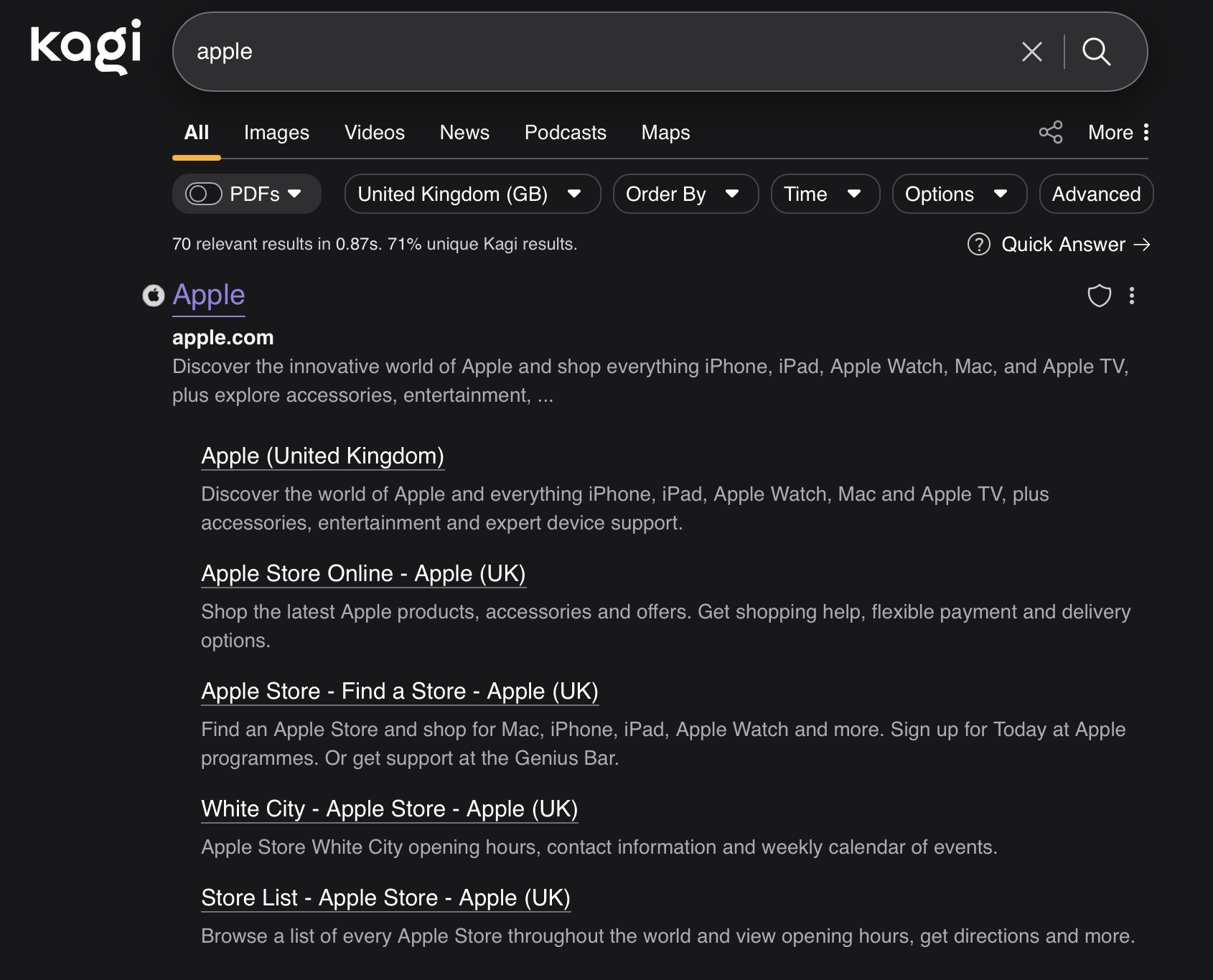This screenshot has height=980, width=1213.
Task: Switch to the Podcasts tab
Action: [x=565, y=133]
